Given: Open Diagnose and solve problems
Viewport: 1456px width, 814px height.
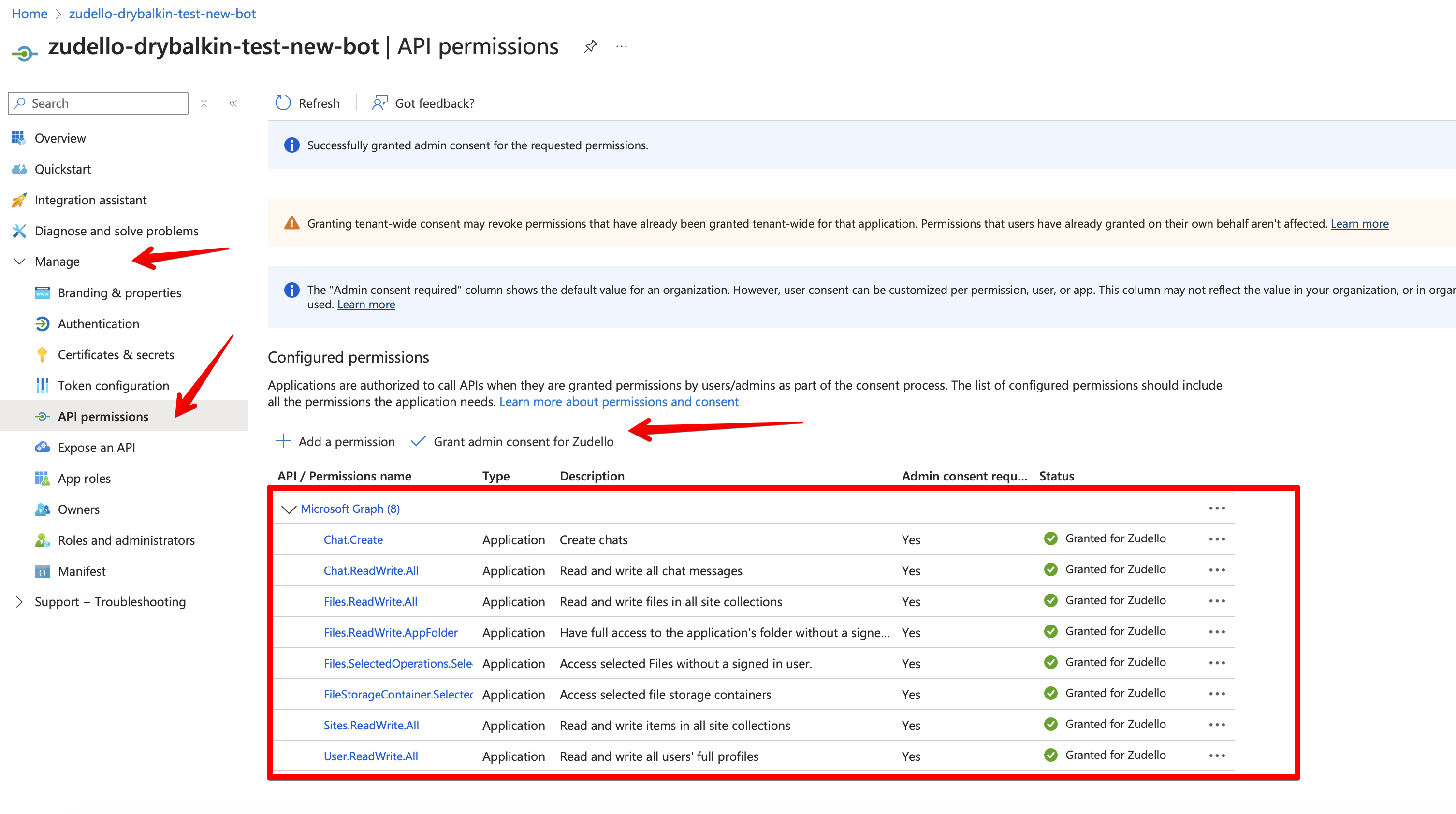Looking at the screenshot, I should (x=116, y=231).
